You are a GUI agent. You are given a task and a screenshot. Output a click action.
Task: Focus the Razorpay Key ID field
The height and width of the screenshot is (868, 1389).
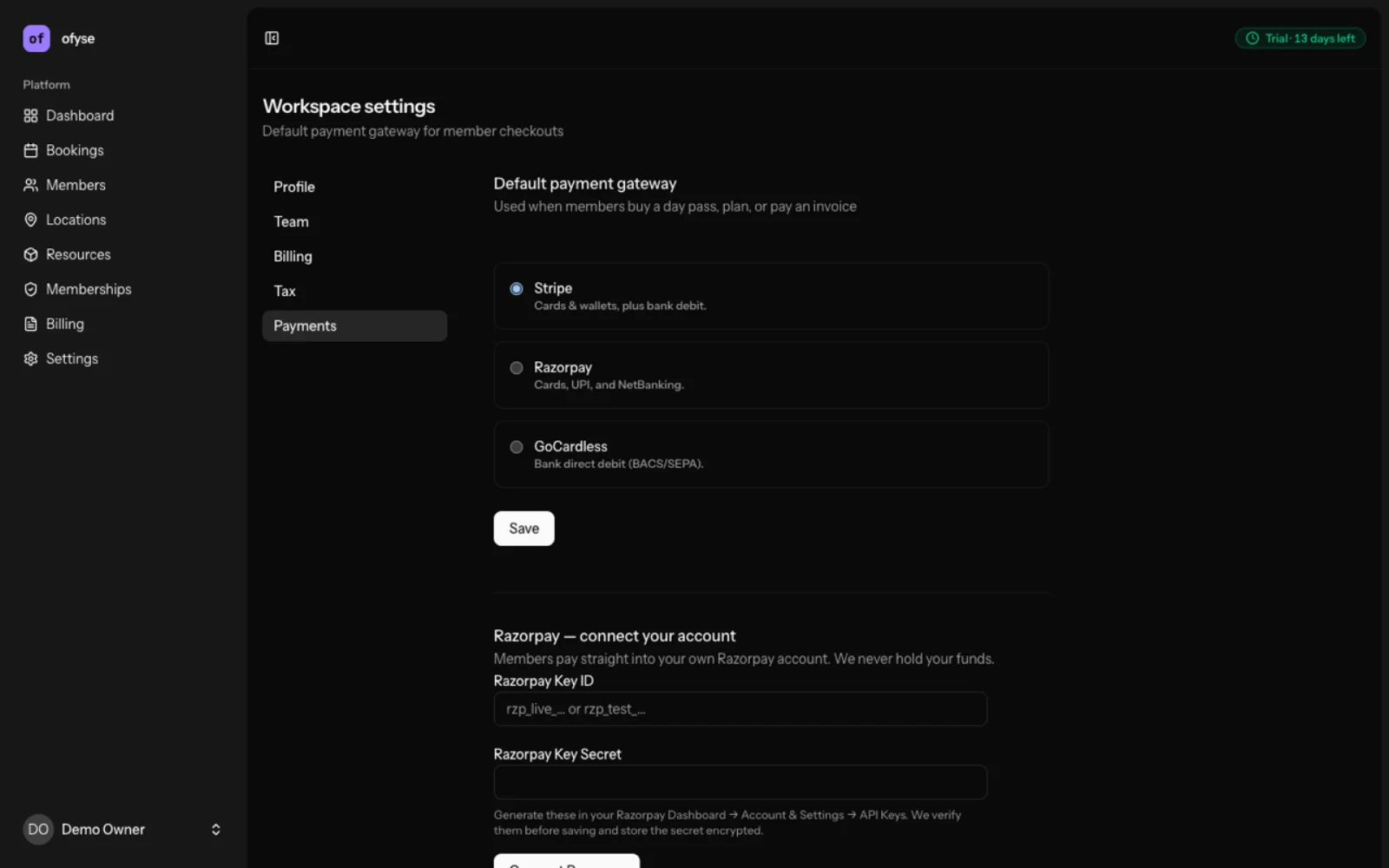click(741, 709)
